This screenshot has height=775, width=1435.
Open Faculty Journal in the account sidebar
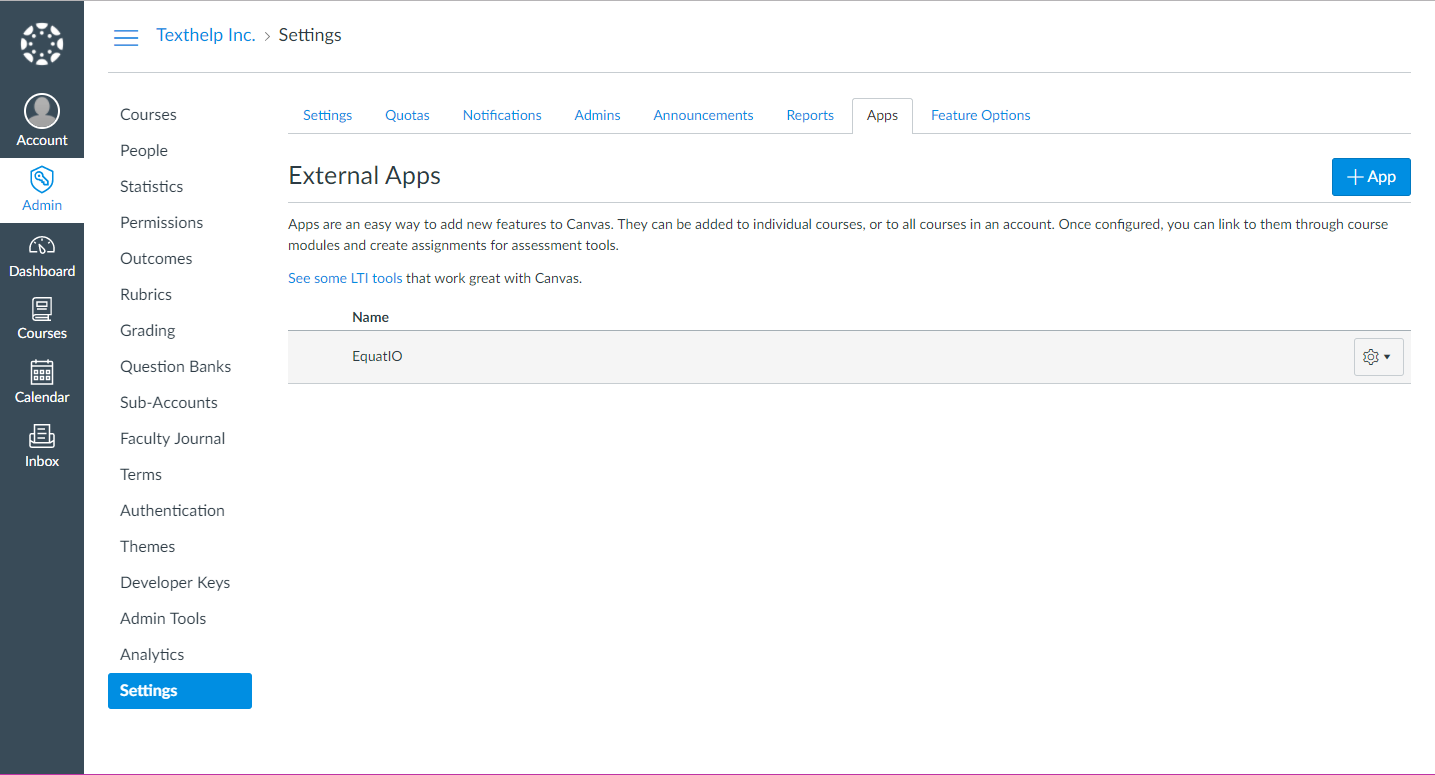click(x=172, y=438)
